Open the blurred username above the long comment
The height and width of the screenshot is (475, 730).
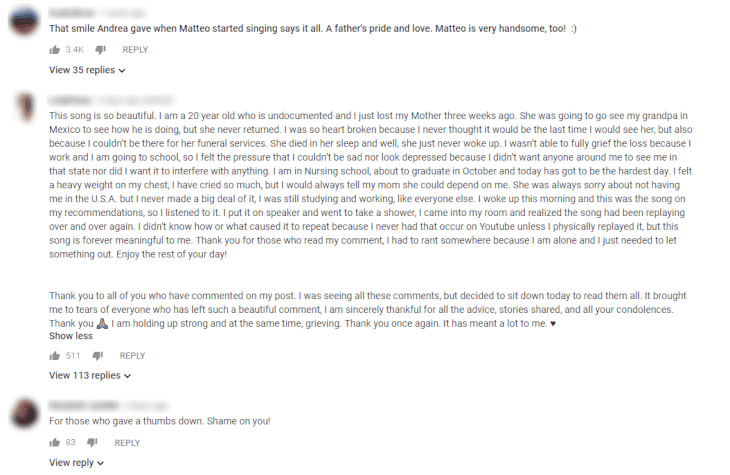tap(70, 100)
